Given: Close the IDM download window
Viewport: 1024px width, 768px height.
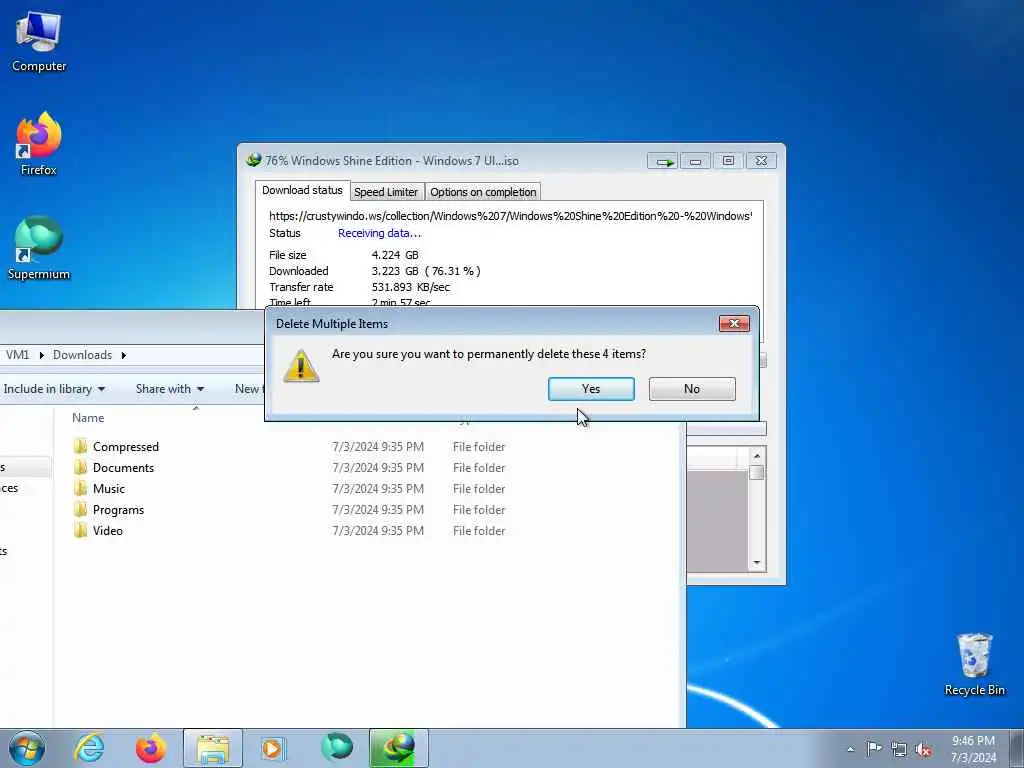Looking at the screenshot, I should coord(761,161).
